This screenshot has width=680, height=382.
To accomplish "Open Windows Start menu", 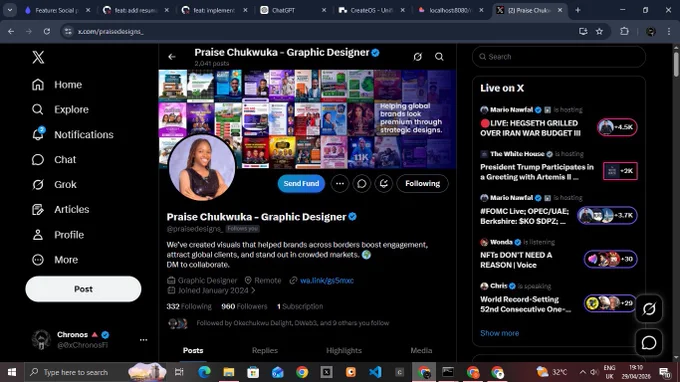I will tap(12, 372).
